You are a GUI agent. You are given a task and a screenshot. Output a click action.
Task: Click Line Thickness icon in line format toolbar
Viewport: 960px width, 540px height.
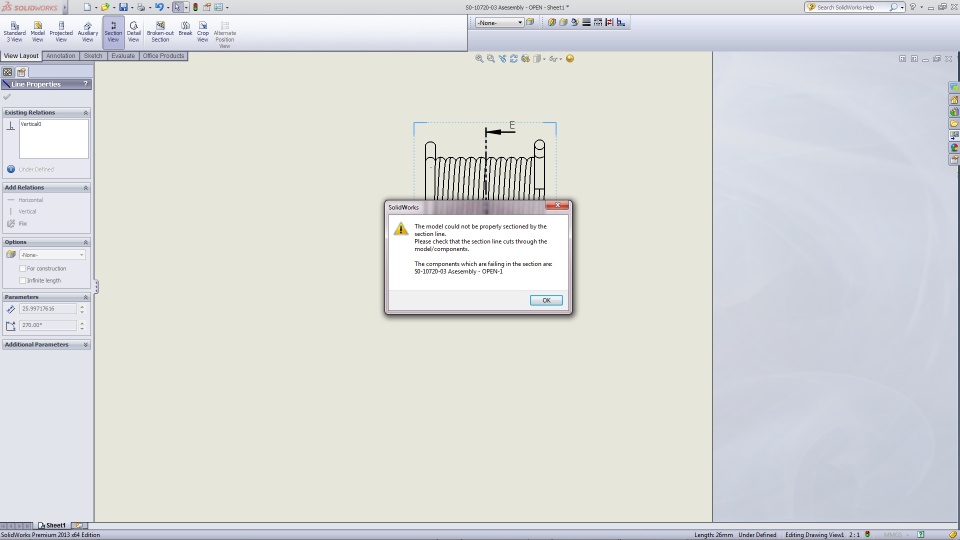pyautogui.click(x=586, y=23)
